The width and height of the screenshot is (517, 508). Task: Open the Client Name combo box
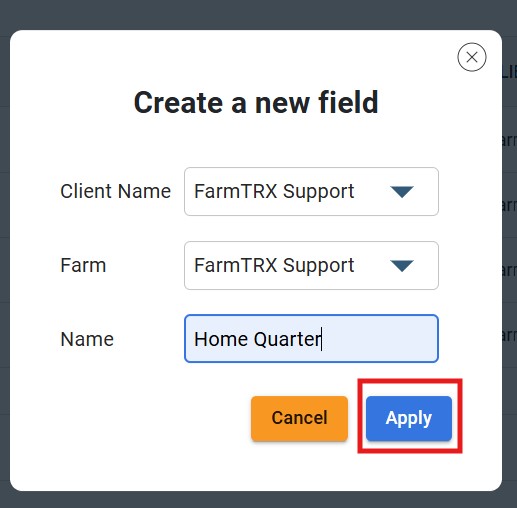click(x=311, y=192)
